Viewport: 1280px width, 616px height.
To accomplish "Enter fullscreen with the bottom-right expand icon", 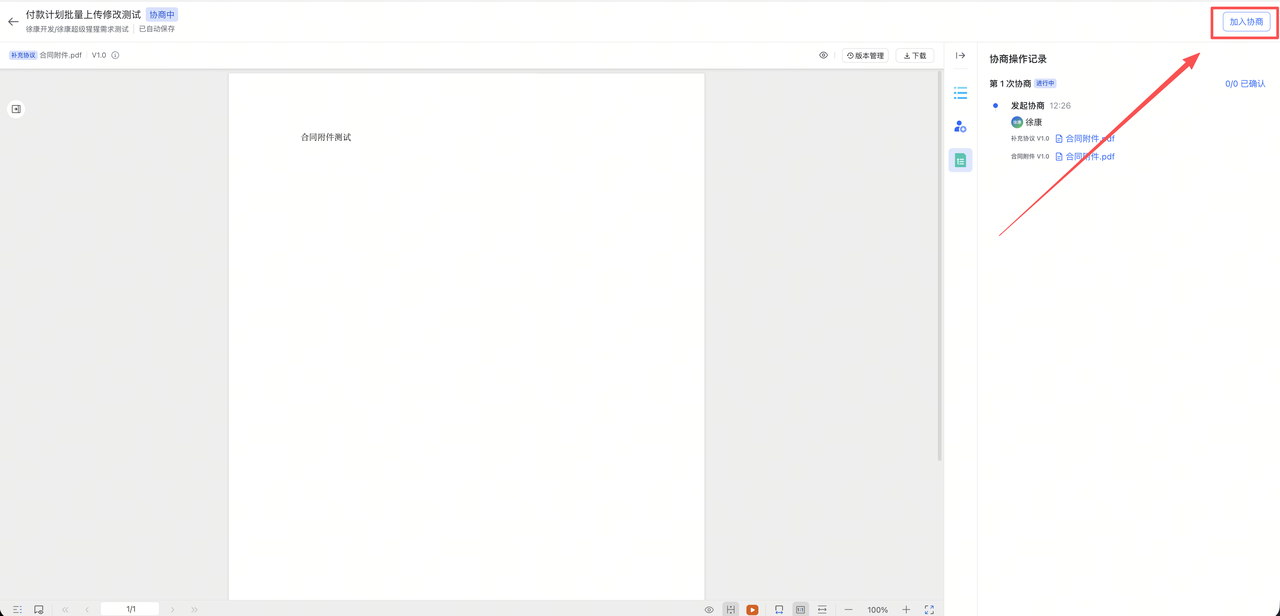I will (x=929, y=609).
